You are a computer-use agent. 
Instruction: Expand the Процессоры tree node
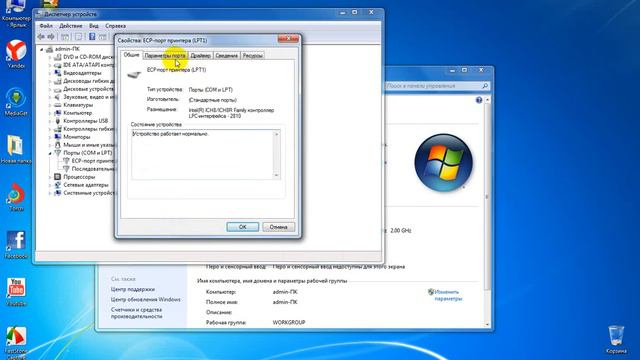tap(50, 177)
